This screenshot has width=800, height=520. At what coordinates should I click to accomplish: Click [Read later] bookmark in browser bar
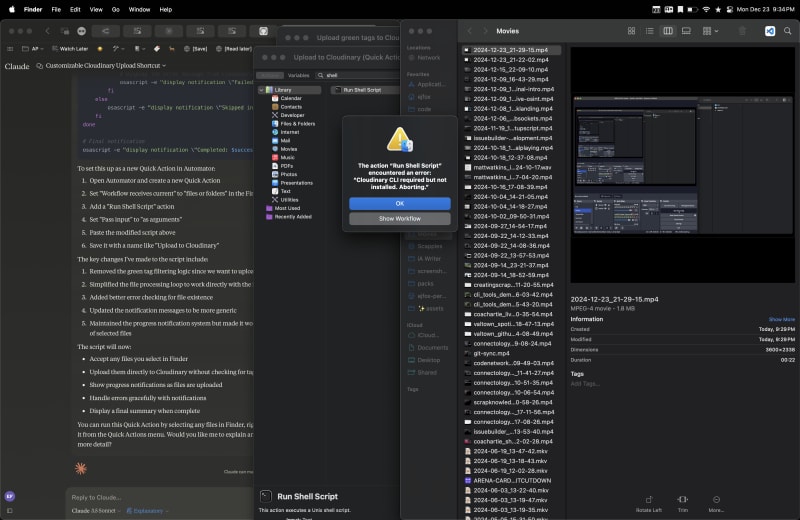pos(234,49)
